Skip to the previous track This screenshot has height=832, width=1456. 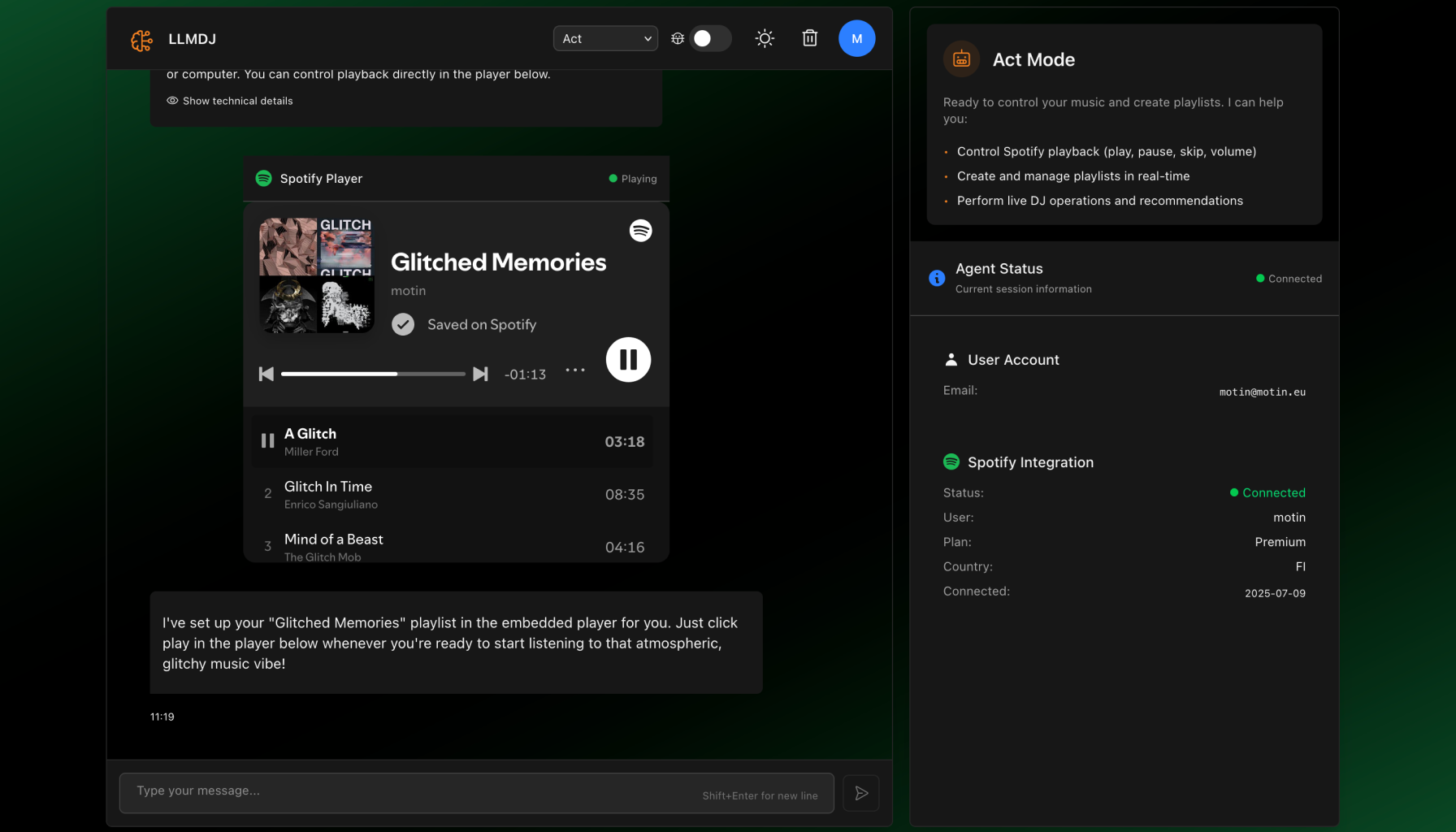pyautogui.click(x=266, y=374)
